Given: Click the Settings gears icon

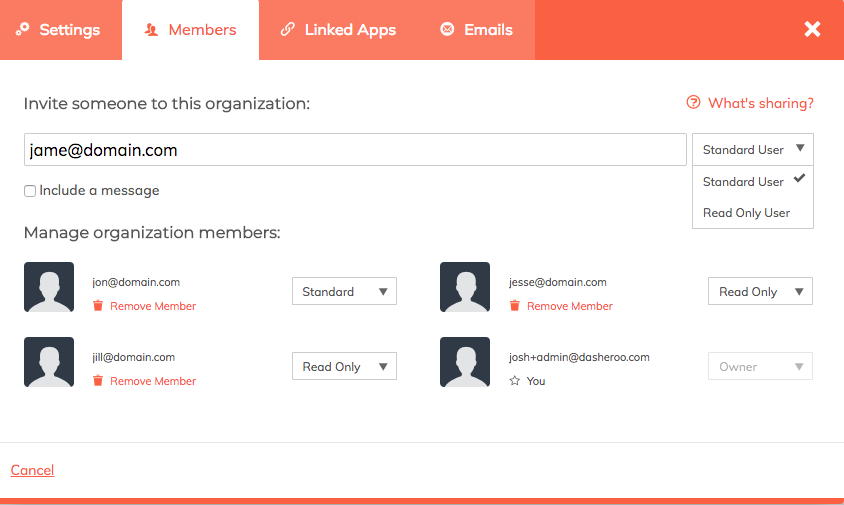Looking at the screenshot, I should (23, 30).
